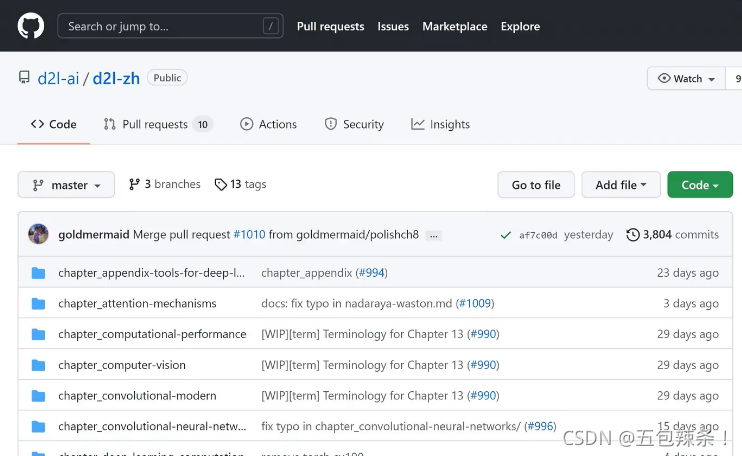The height and width of the screenshot is (456, 742).
Task: Expand the green Code dropdown button
Action: tap(700, 184)
